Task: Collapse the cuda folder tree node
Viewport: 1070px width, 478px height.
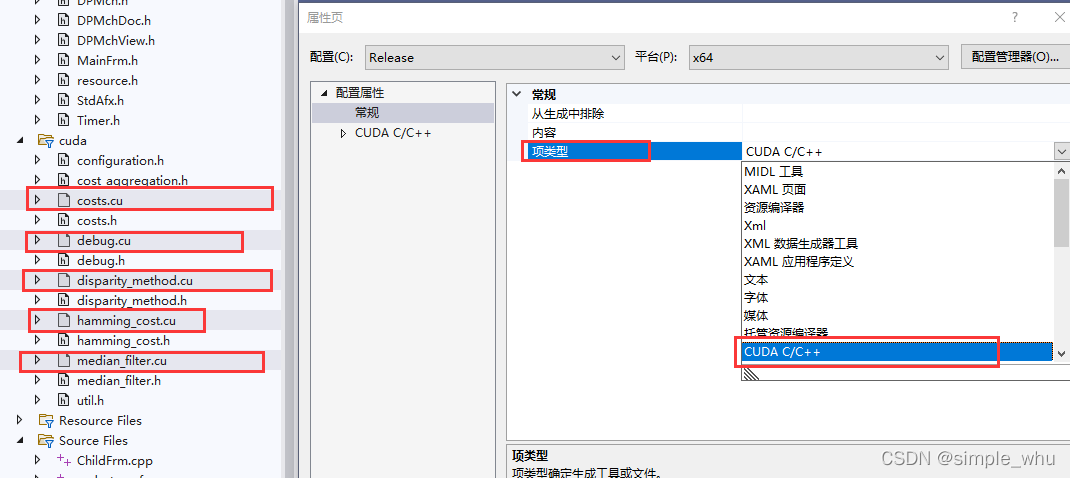Action: 21,140
